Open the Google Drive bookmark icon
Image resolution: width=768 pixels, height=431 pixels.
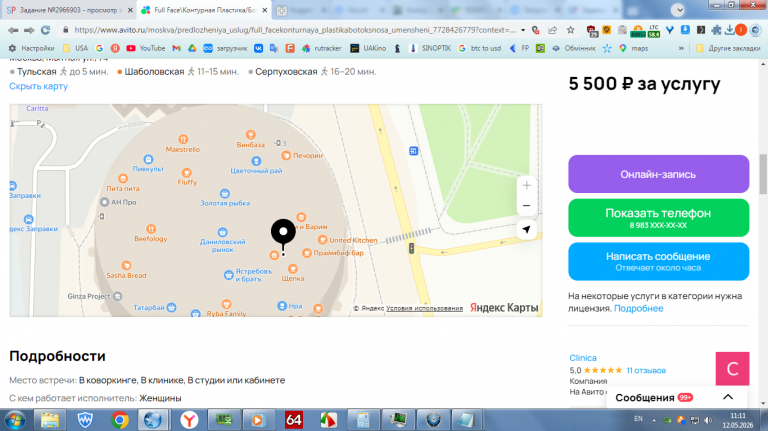[x=192, y=48]
